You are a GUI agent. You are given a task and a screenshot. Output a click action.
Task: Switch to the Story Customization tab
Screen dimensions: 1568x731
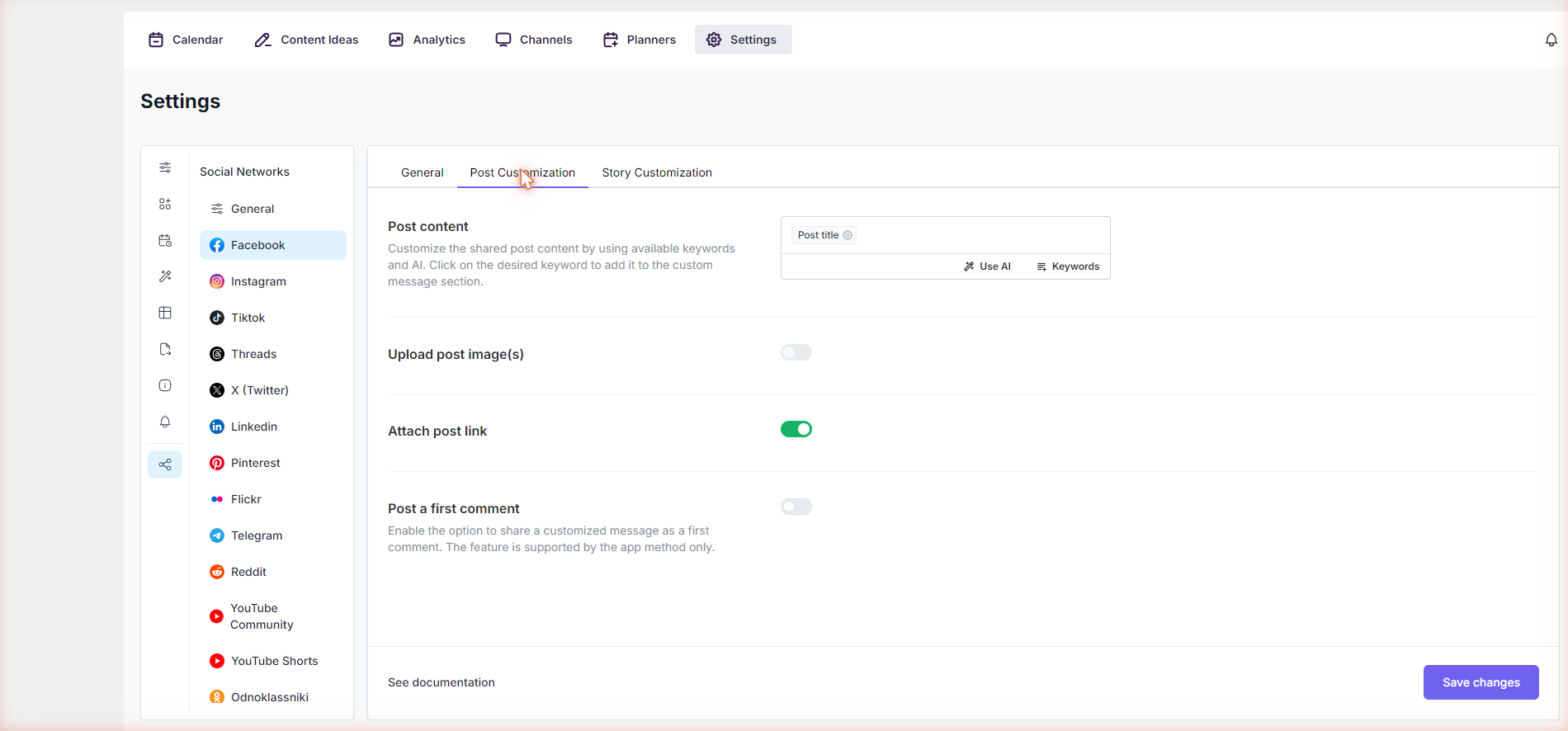657,172
